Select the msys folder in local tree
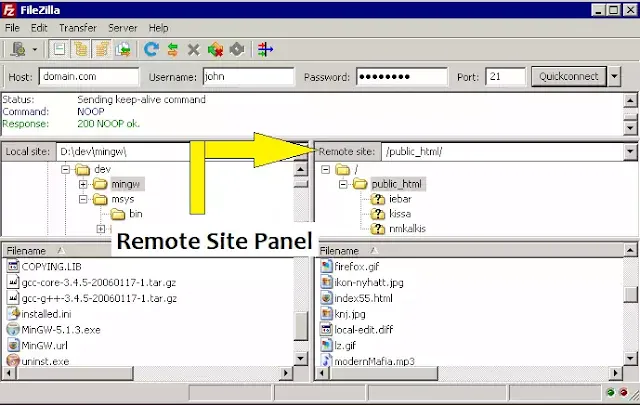The height and width of the screenshot is (406, 640). point(122,199)
